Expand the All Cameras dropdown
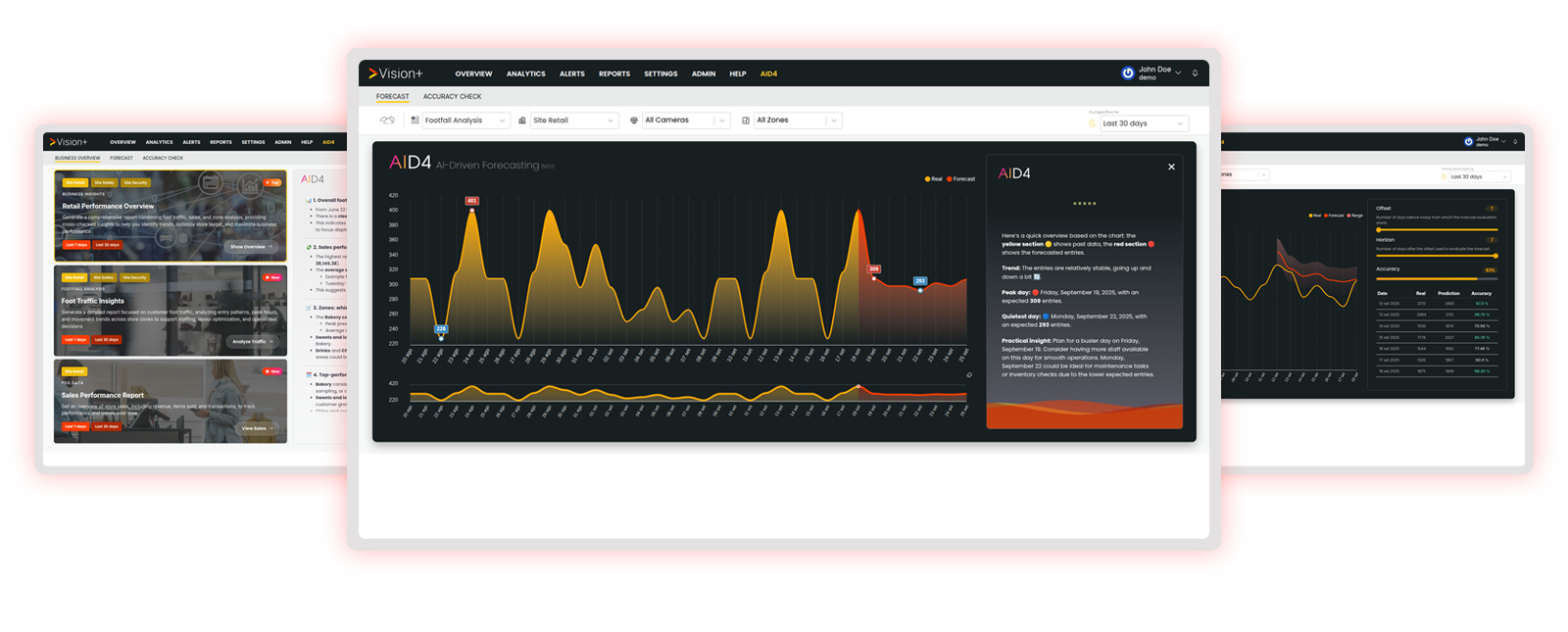The height and width of the screenshot is (632, 1568). (x=686, y=121)
